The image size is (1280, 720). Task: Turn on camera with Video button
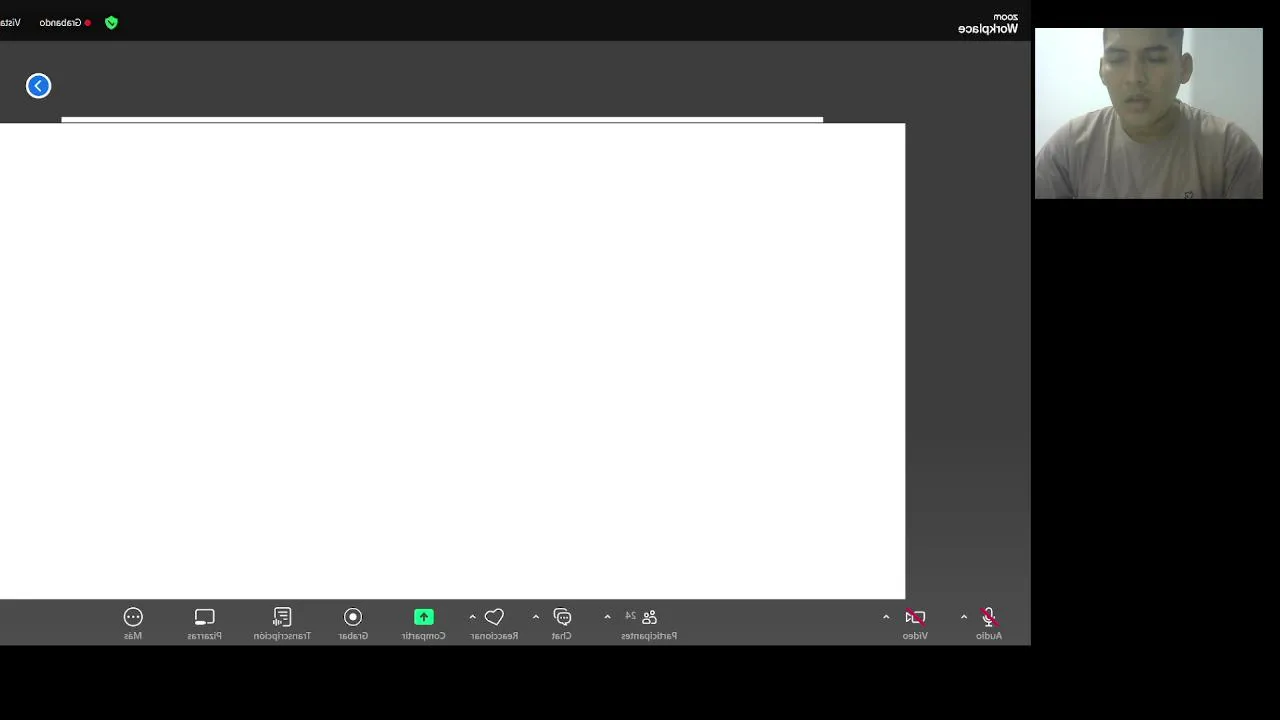915,623
